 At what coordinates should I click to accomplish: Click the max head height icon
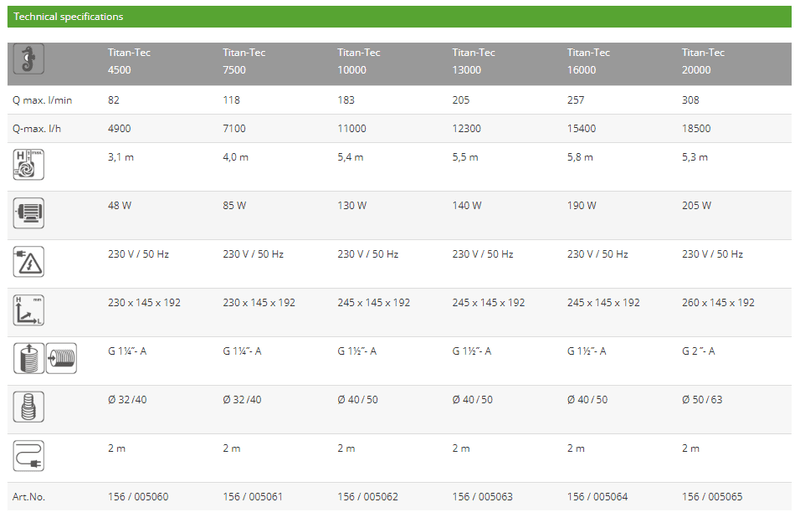click(x=27, y=165)
